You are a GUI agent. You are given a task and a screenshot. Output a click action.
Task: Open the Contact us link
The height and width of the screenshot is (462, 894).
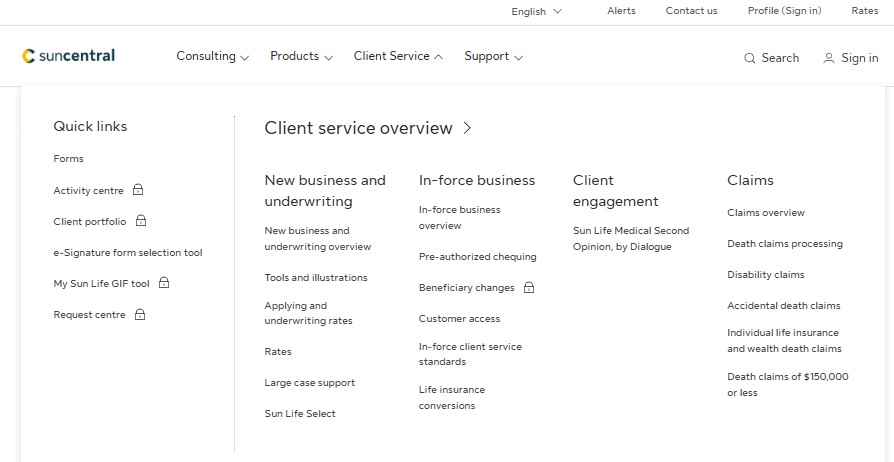point(691,11)
